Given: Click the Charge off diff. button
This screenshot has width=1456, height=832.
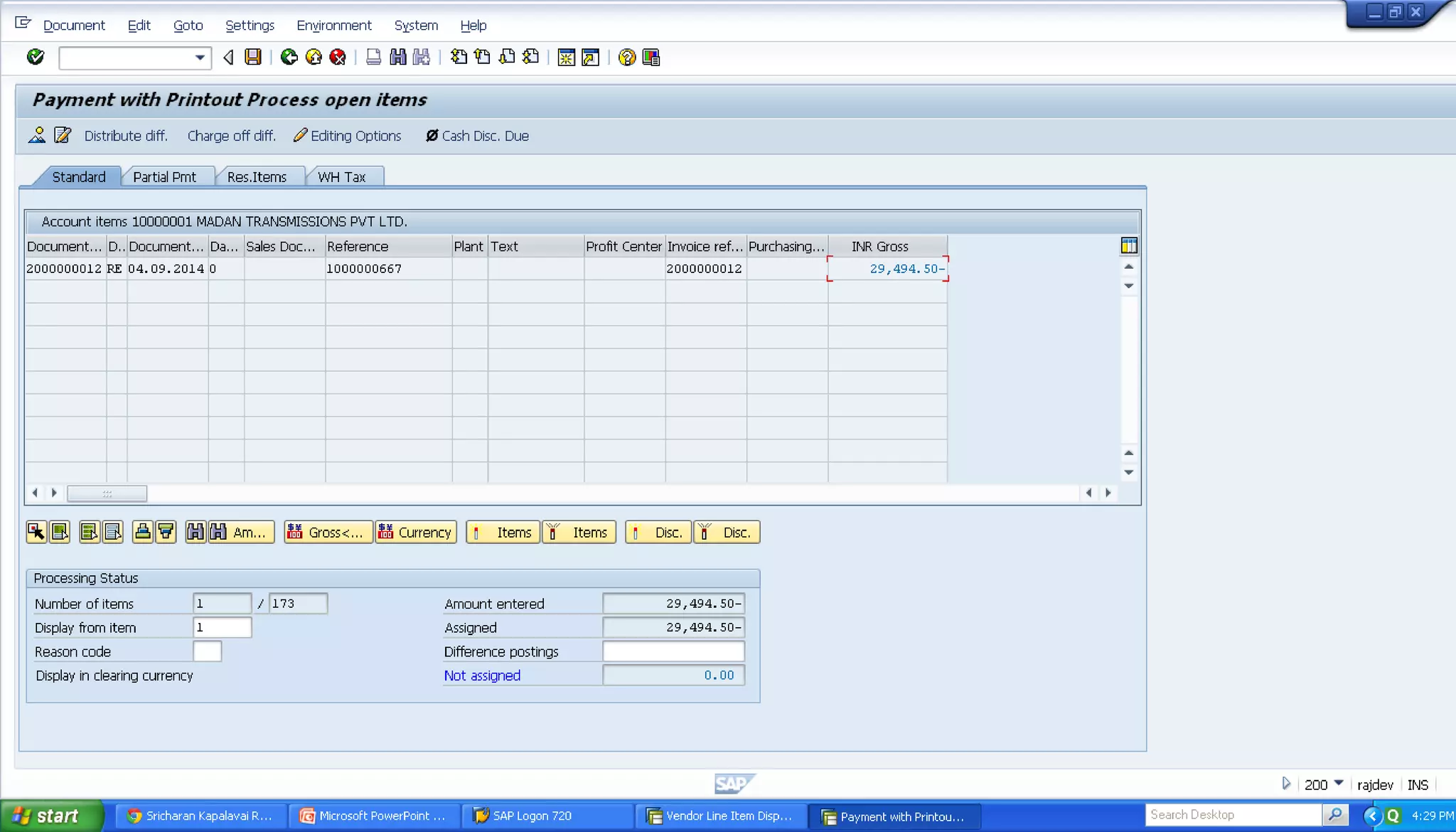Looking at the screenshot, I should pos(231,136).
